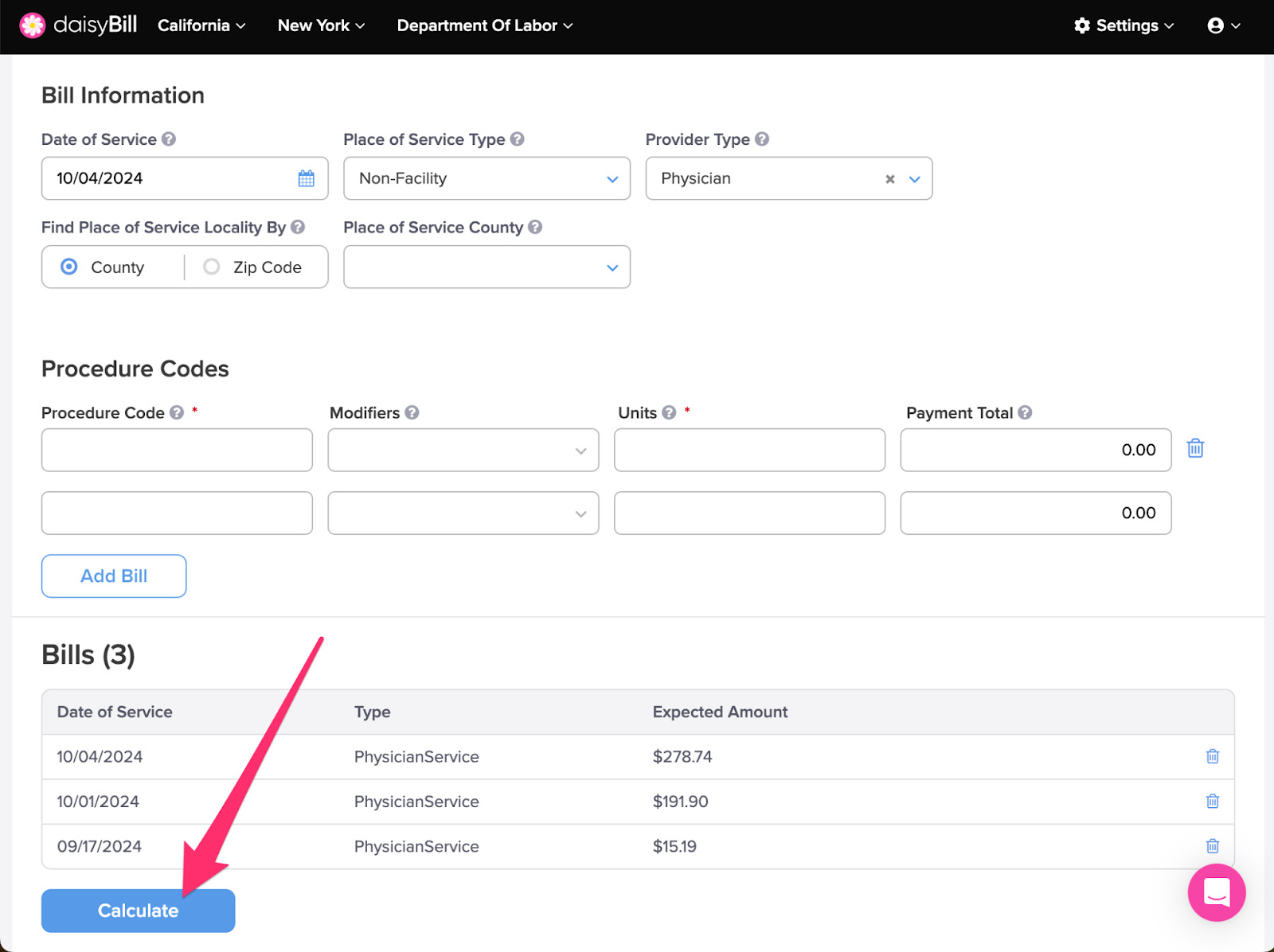Screen dimensions: 1274x952
Task: Select the County radio option
Action: tap(69, 267)
